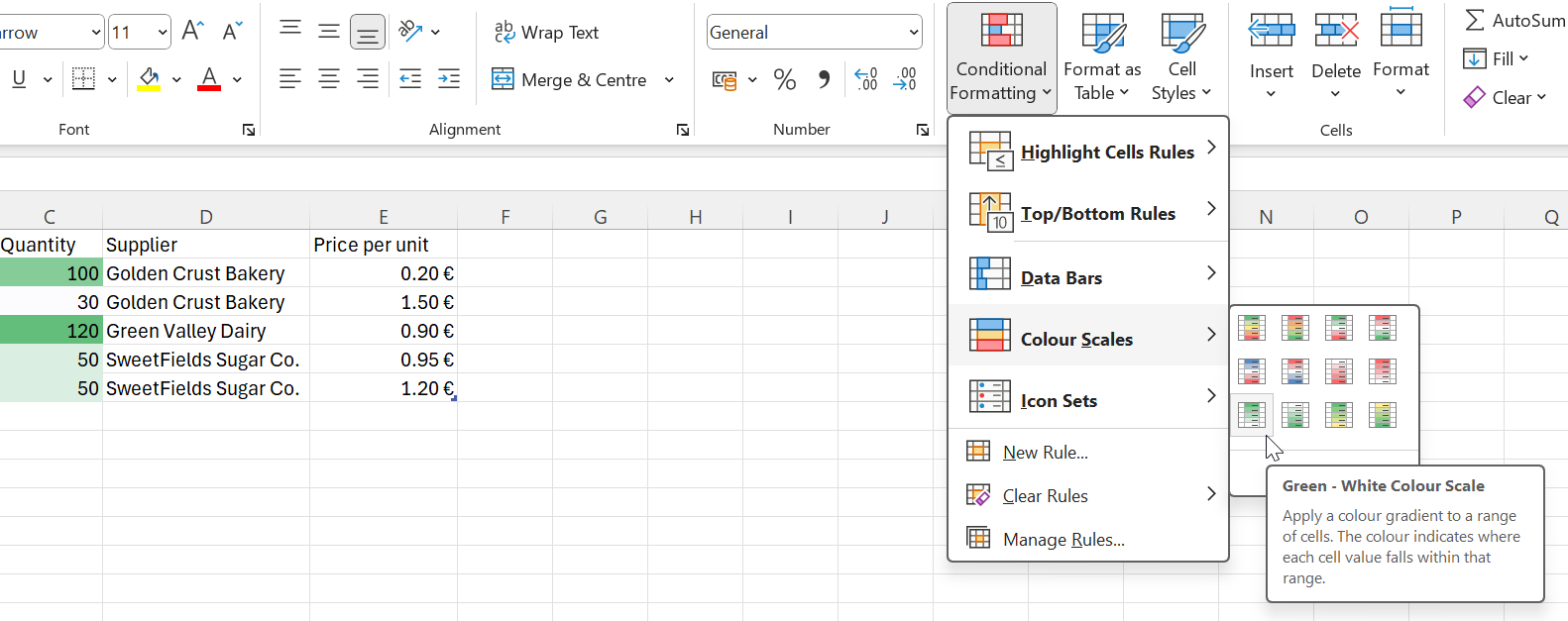Viewport: 1568px width, 621px height.
Task: Decrease indent icon
Action: click(x=410, y=79)
